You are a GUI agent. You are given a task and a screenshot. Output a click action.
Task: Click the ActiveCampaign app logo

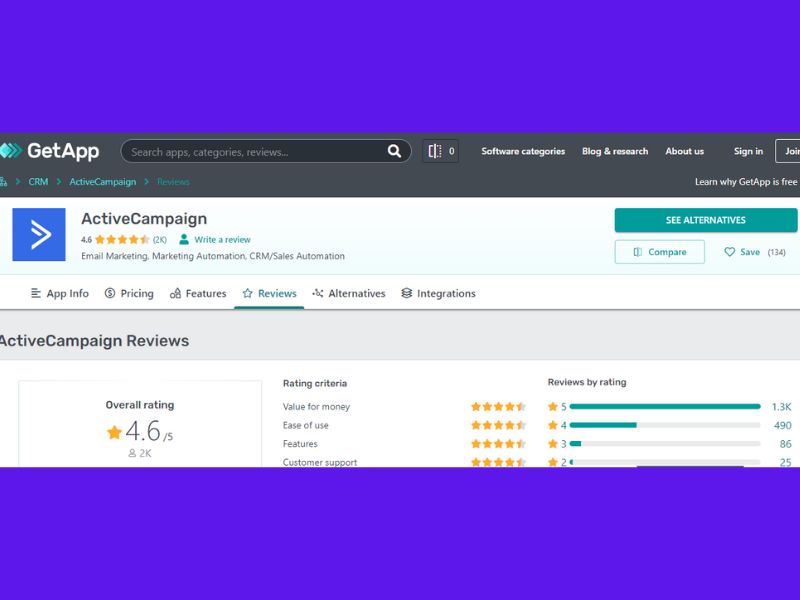(x=39, y=235)
